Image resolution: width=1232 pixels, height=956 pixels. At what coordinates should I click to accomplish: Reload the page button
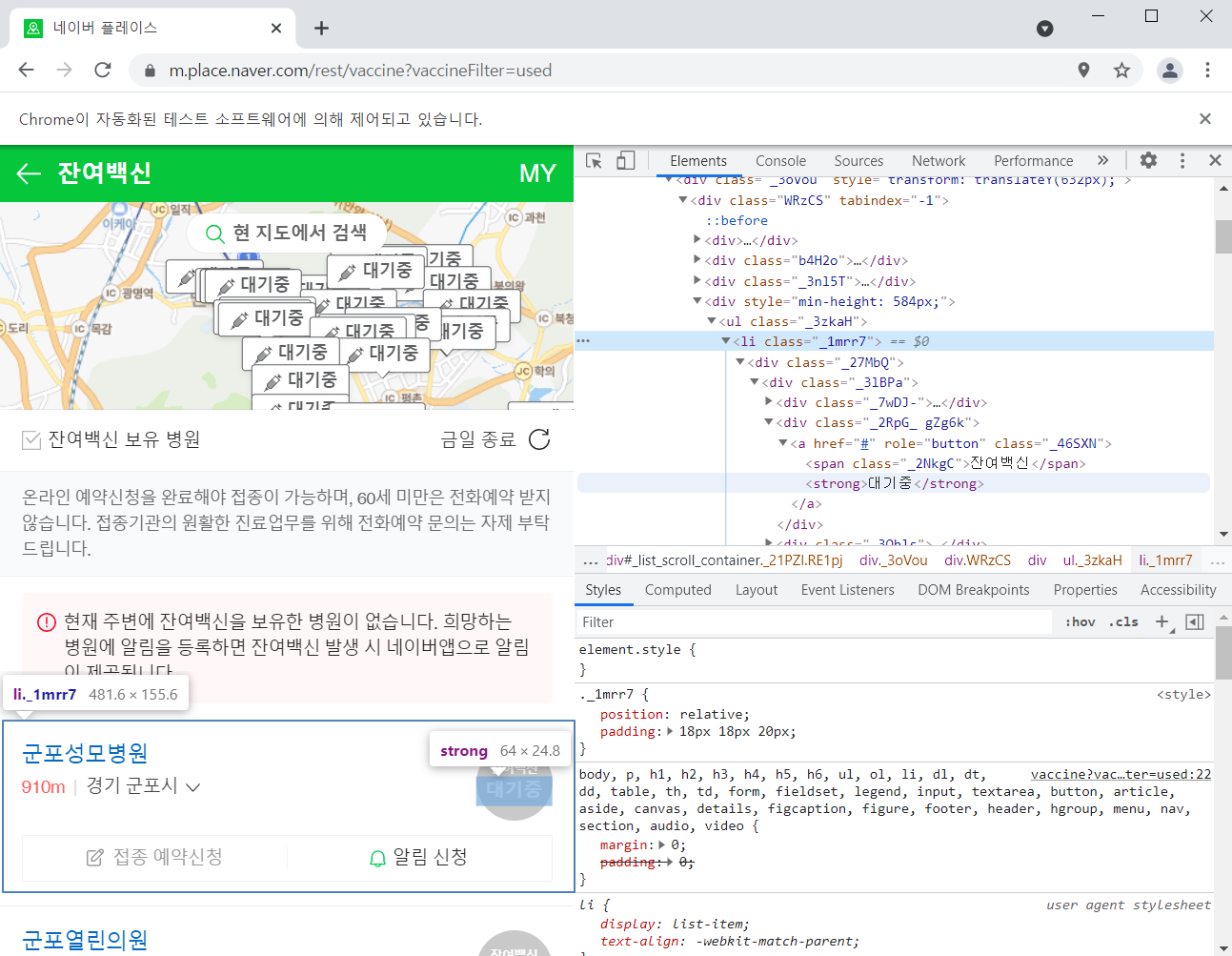point(103,70)
